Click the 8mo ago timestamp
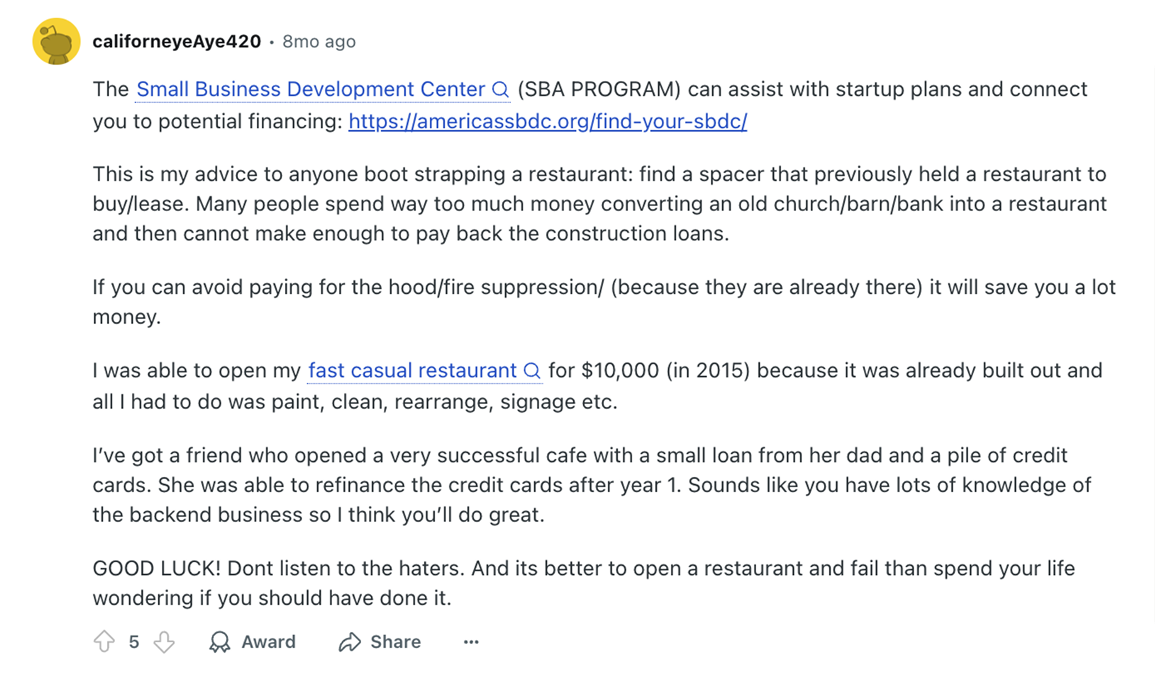The height and width of the screenshot is (688, 1163). pos(319,42)
